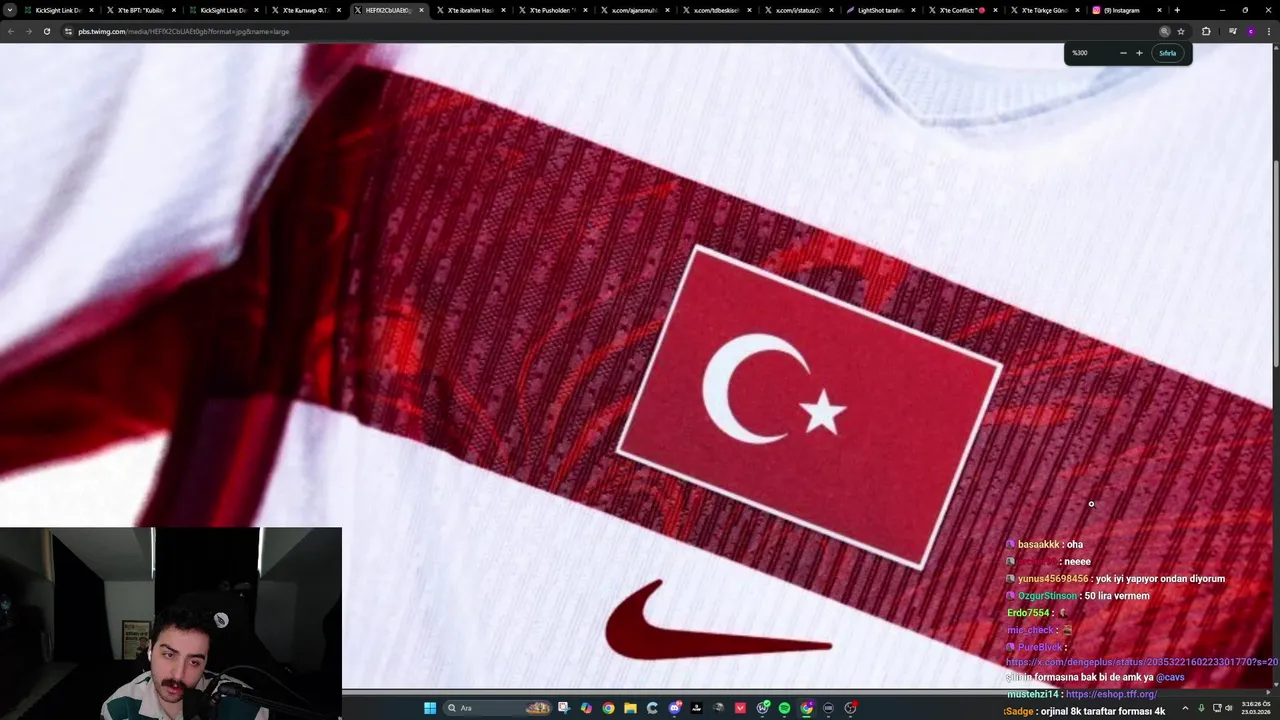View site information icon in address bar
The width and height of the screenshot is (1280, 720).
[x=68, y=31]
